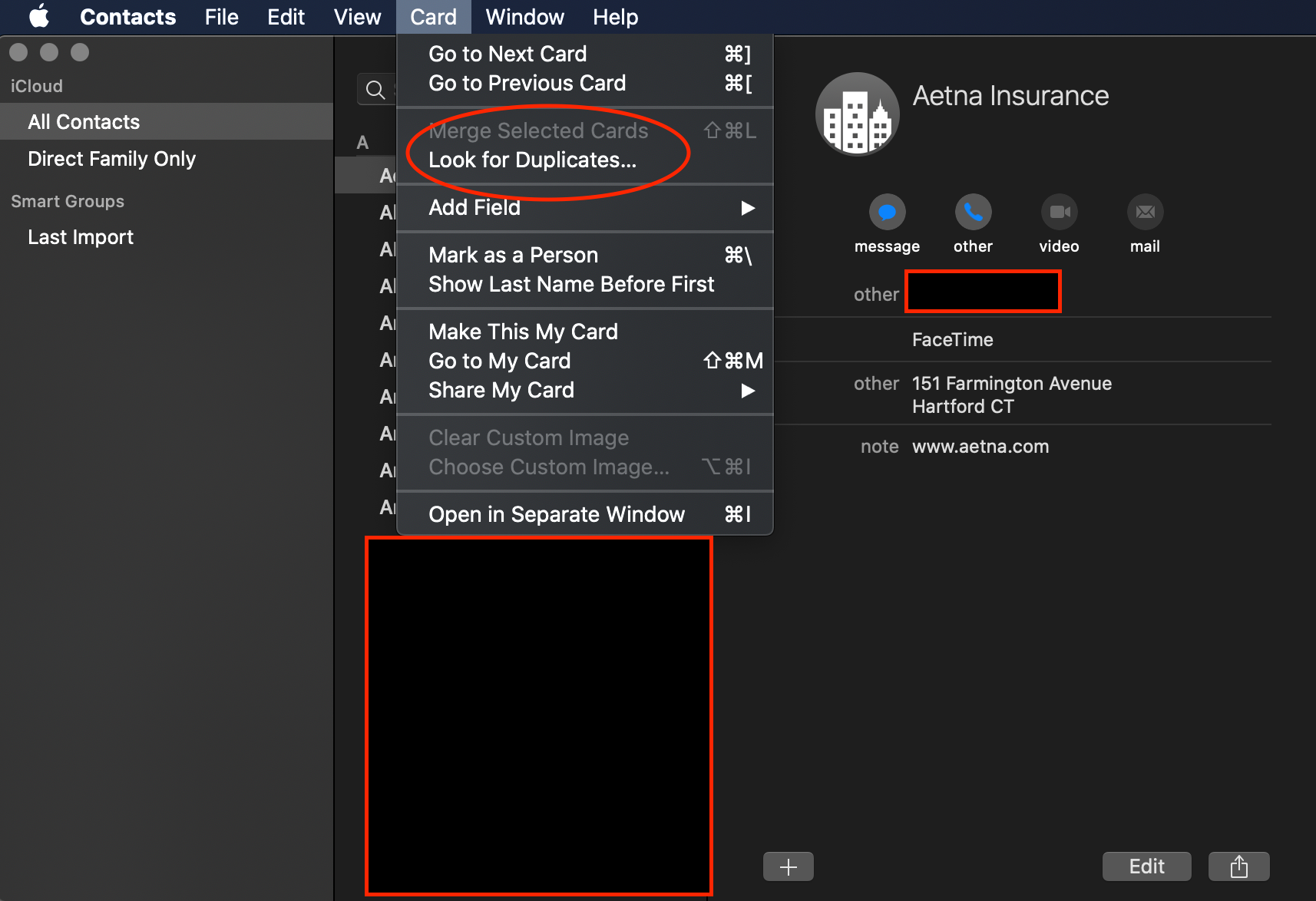This screenshot has width=1316, height=901.
Task: Expand the Add Field submenu
Action: (585, 207)
